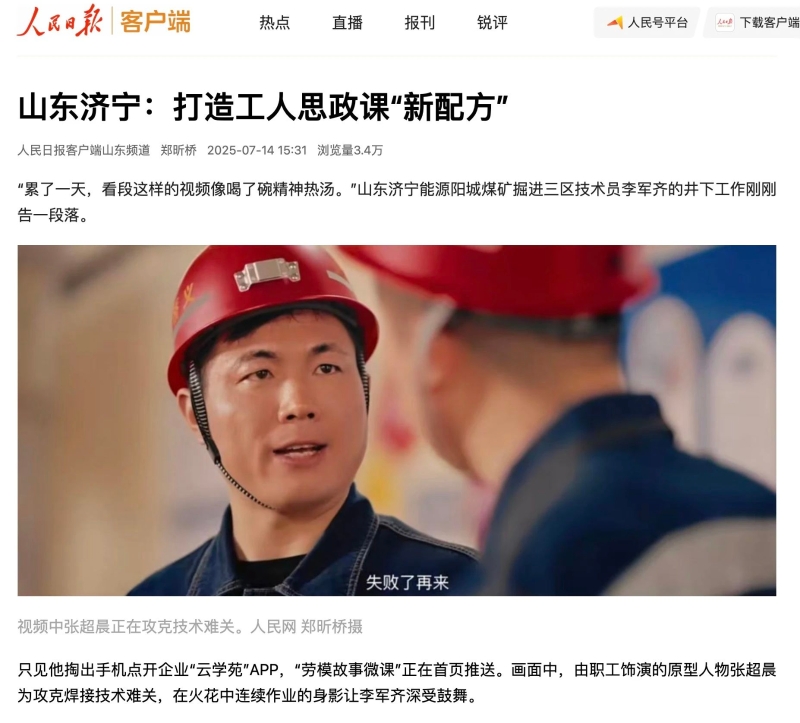Open the 报刊 section
The image size is (800, 723).
point(419,22)
